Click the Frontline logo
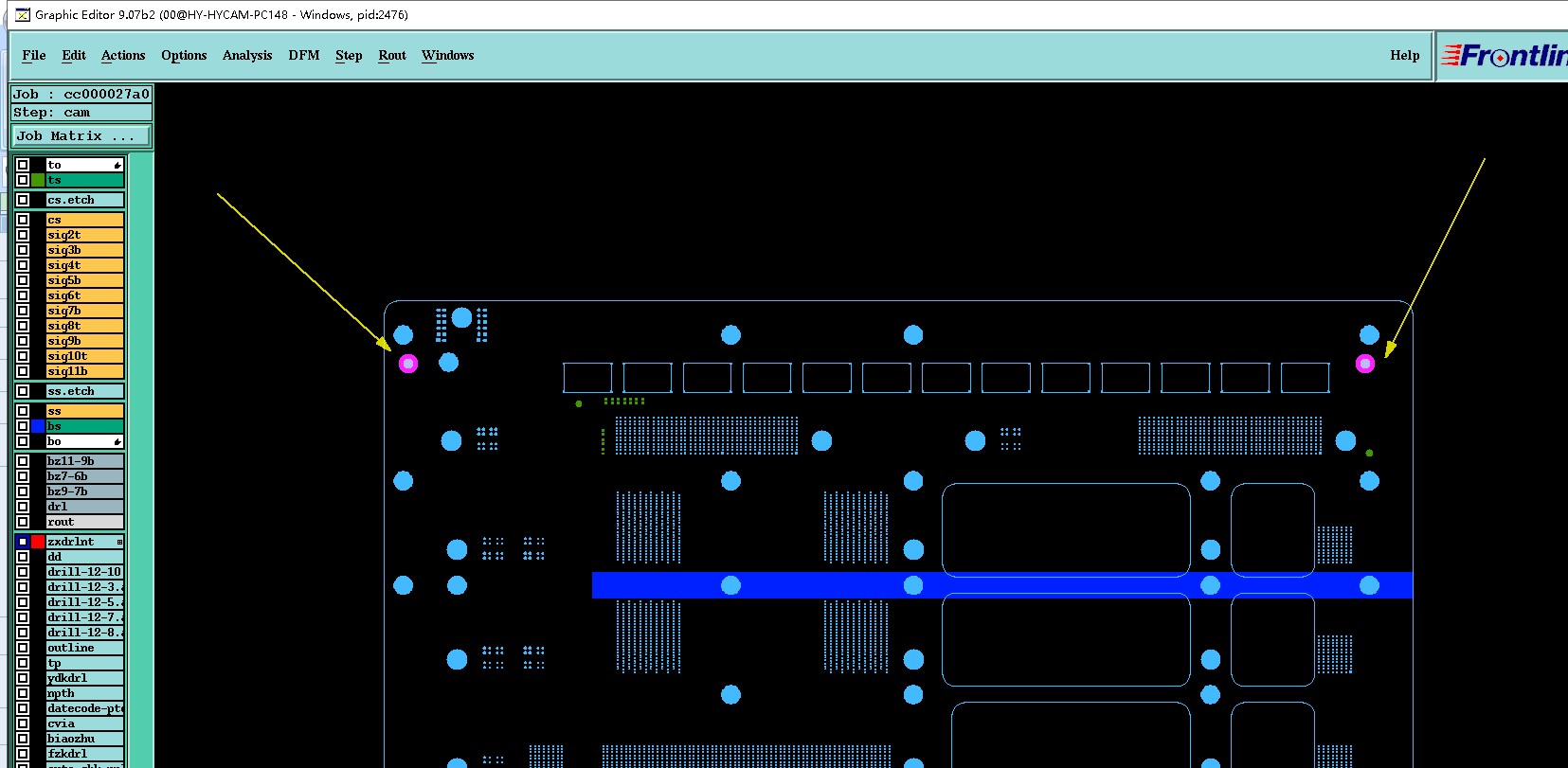Screen dimensions: 1568x768 (1504, 56)
